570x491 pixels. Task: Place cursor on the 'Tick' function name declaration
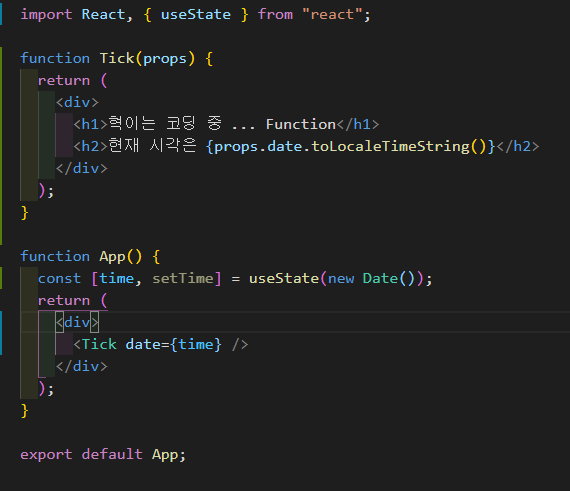tap(117, 59)
